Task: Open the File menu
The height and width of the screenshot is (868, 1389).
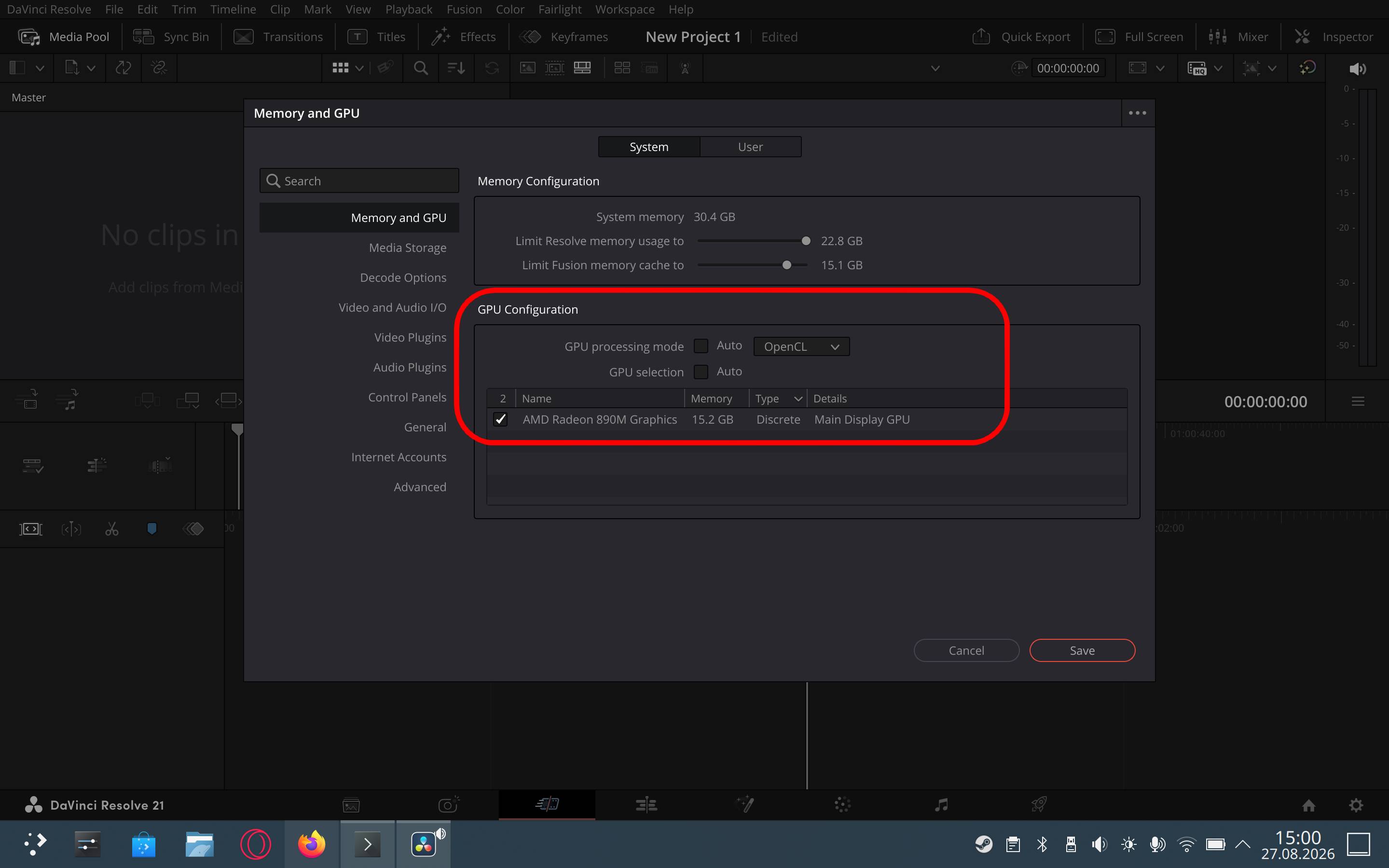Action: (114, 9)
